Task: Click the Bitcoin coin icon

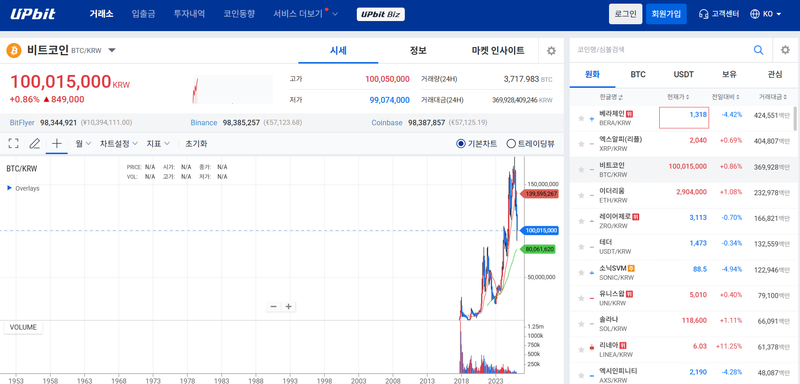Action: click(14, 50)
